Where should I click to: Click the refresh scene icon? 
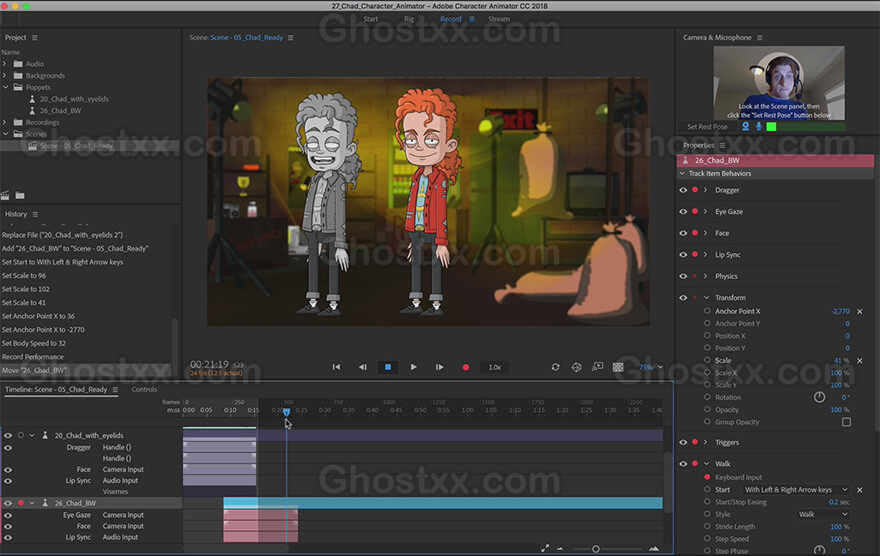point(555,367)
